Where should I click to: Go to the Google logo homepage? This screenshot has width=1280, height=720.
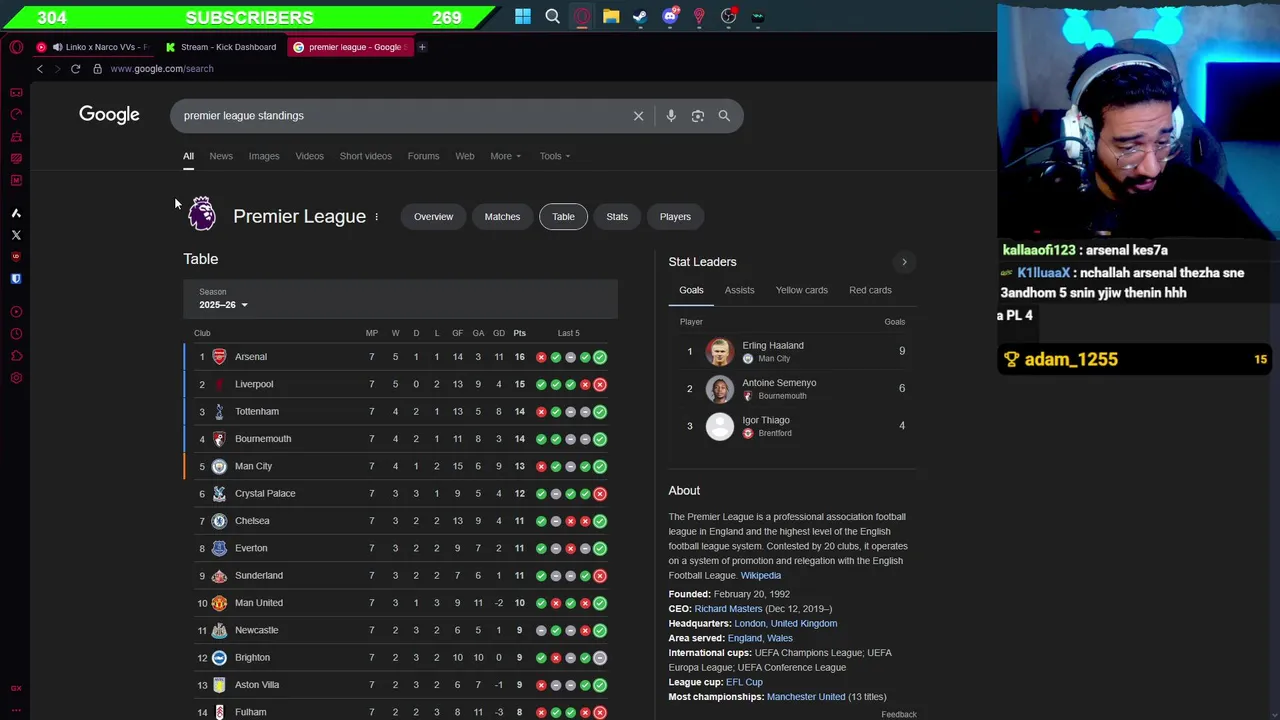109,115
